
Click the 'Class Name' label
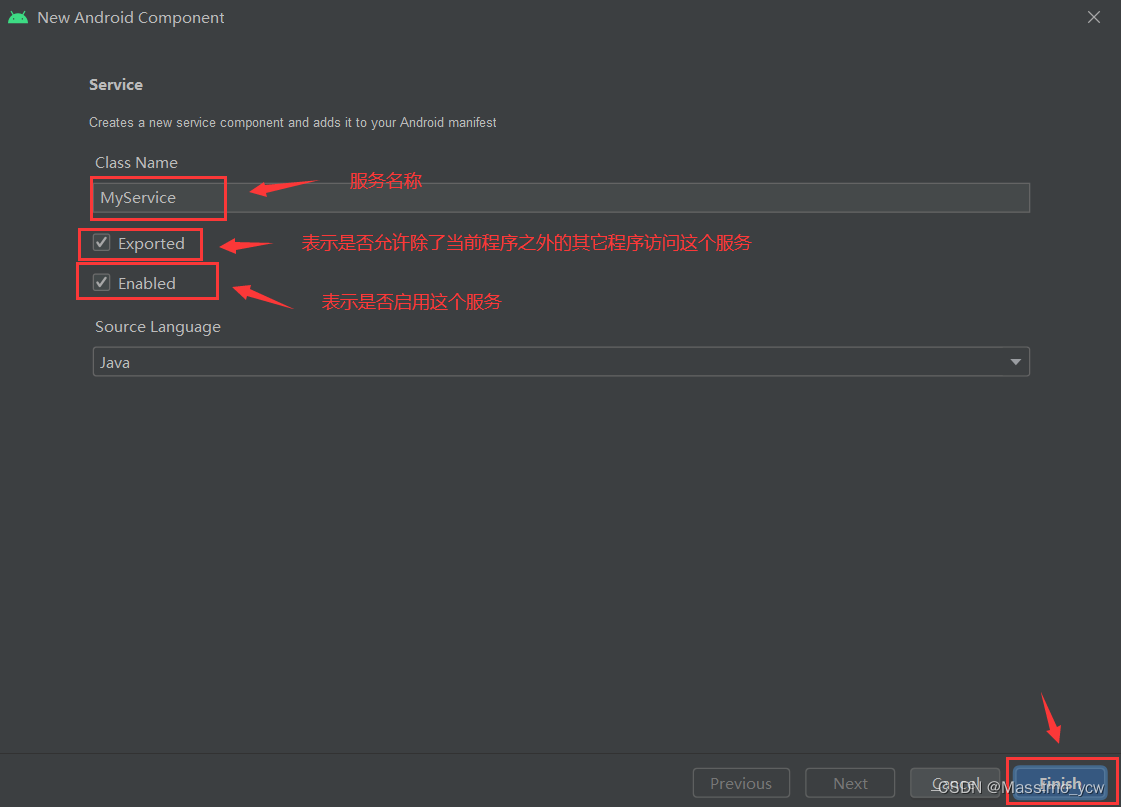(x=137, y=162)
